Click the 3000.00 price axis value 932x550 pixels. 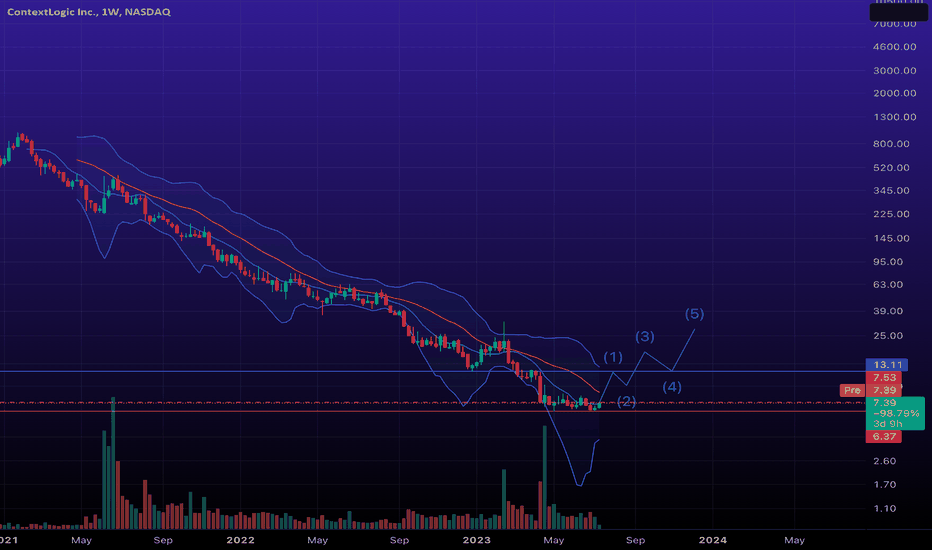point(895,70)
